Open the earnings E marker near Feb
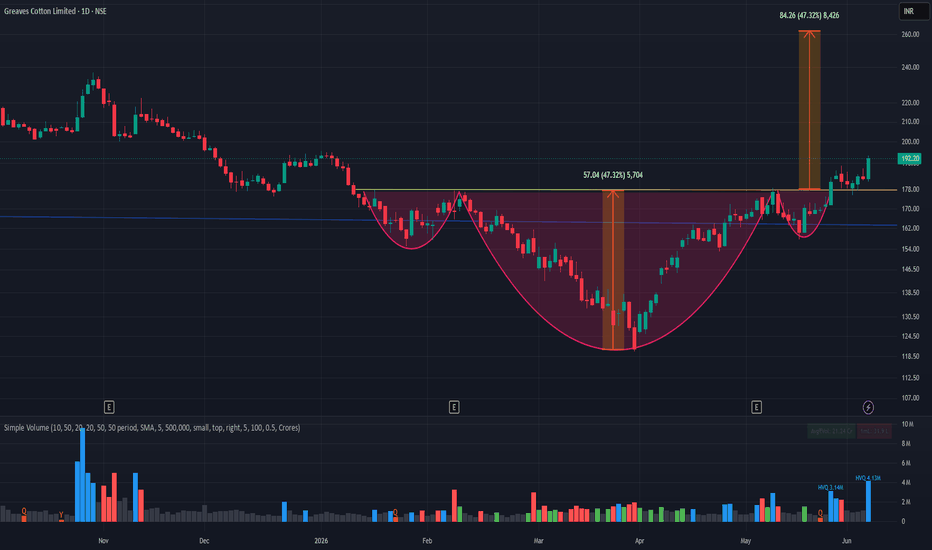 click(x=454, y=407)
